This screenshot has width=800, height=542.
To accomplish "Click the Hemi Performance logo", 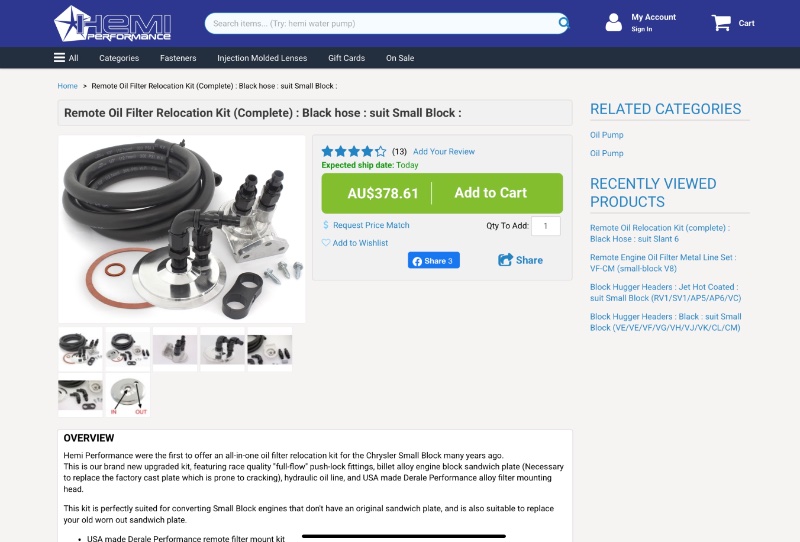I will (112, 23).
